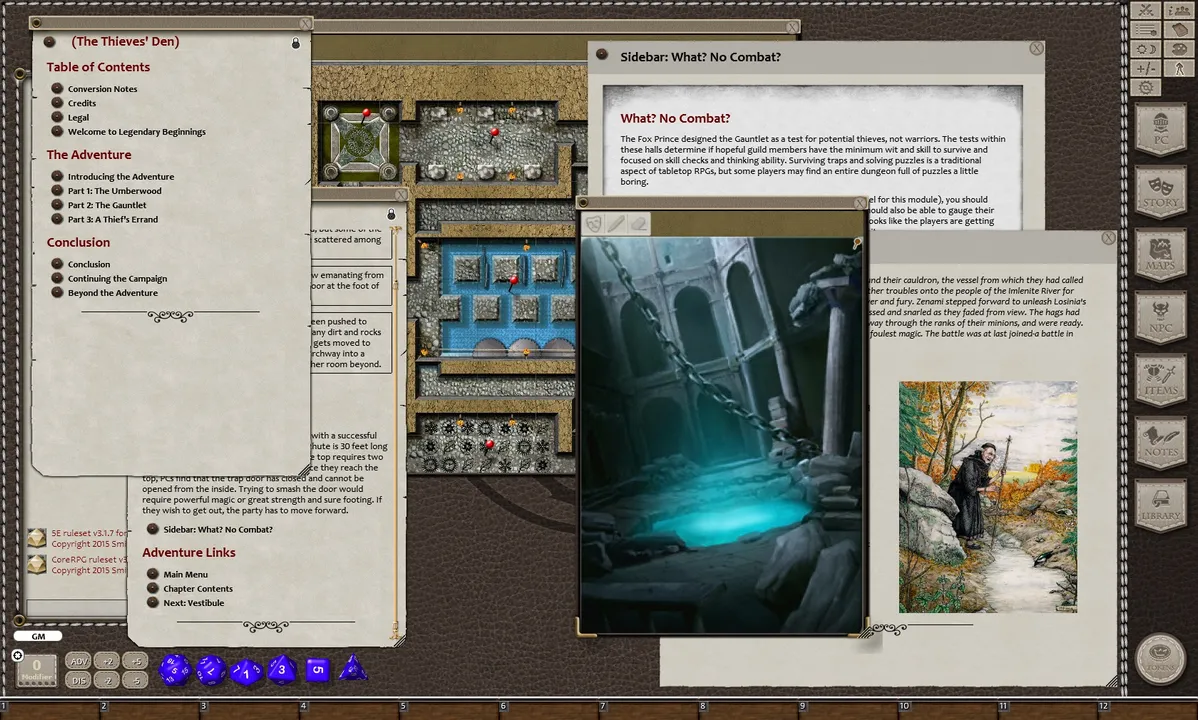Open the Combat Tracker crossed-swords icon

(x=1145, y=10)
